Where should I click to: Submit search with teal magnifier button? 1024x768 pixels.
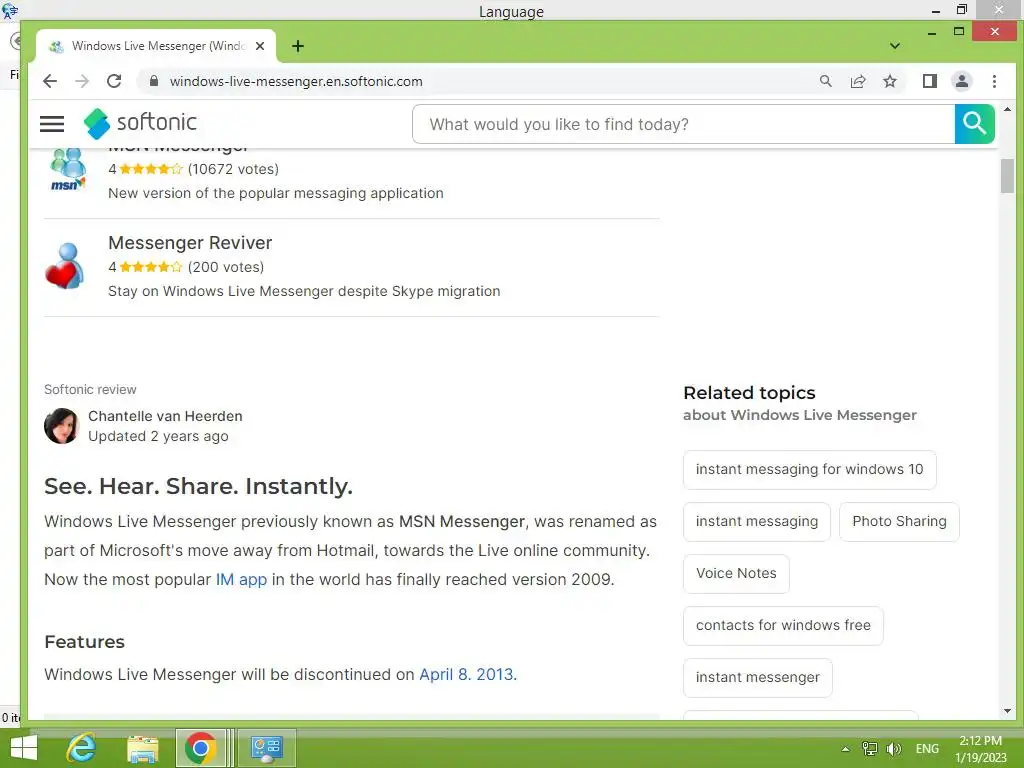click(x=974, y=123)
